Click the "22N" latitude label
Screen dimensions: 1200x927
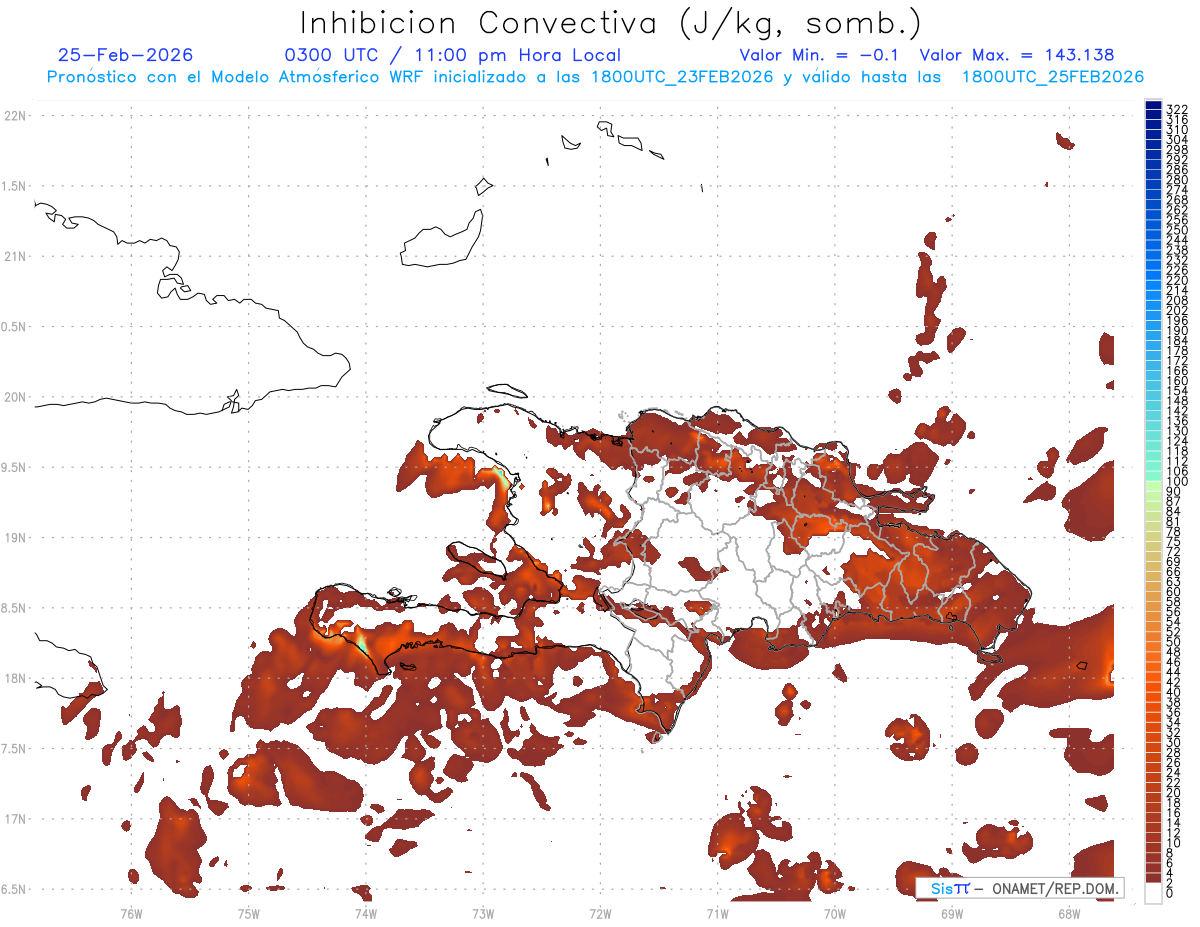click(x=14, y=116)
